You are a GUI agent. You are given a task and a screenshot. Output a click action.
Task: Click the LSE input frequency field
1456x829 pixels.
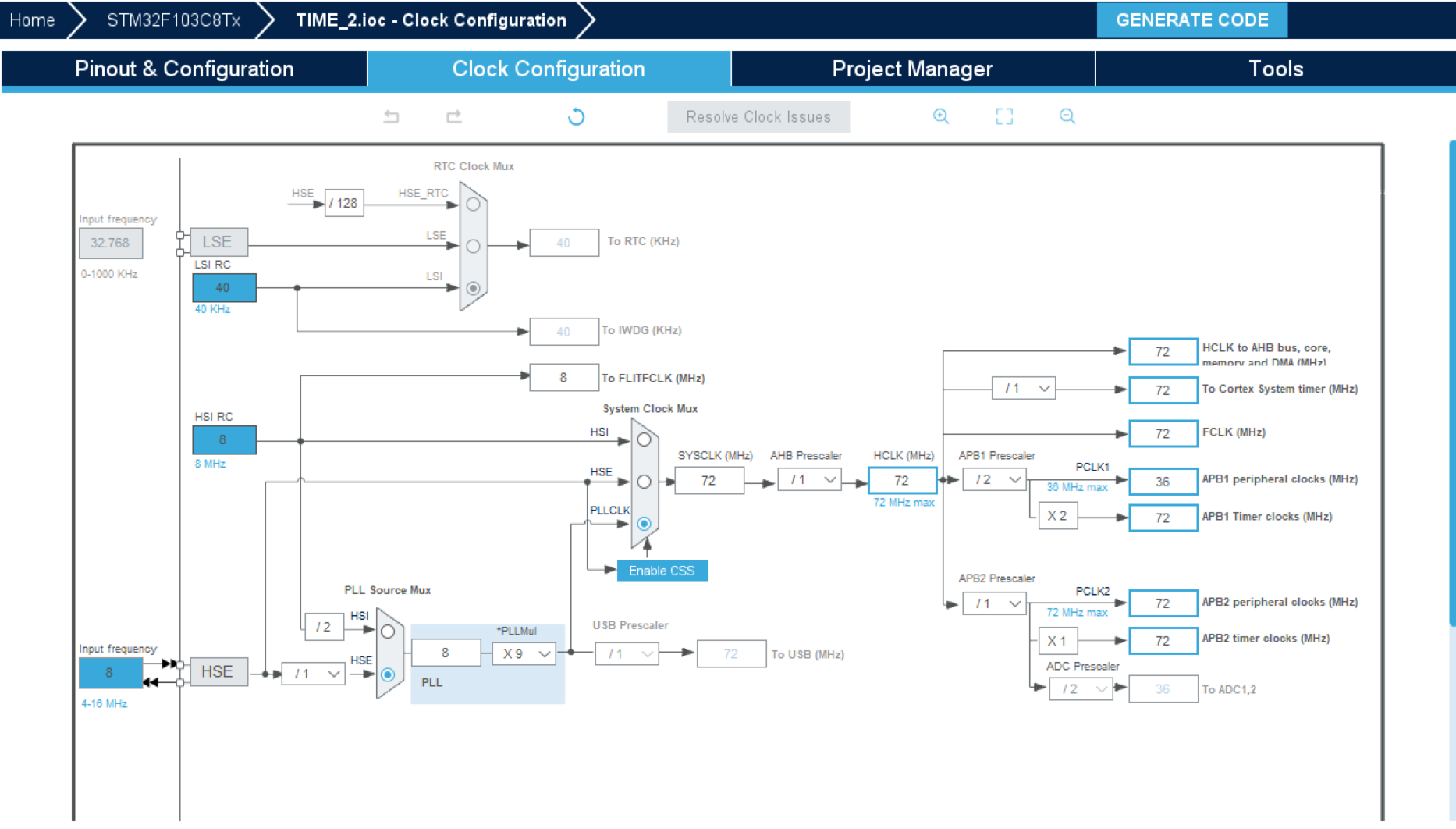pyautogui.click(x=110, y=243)
